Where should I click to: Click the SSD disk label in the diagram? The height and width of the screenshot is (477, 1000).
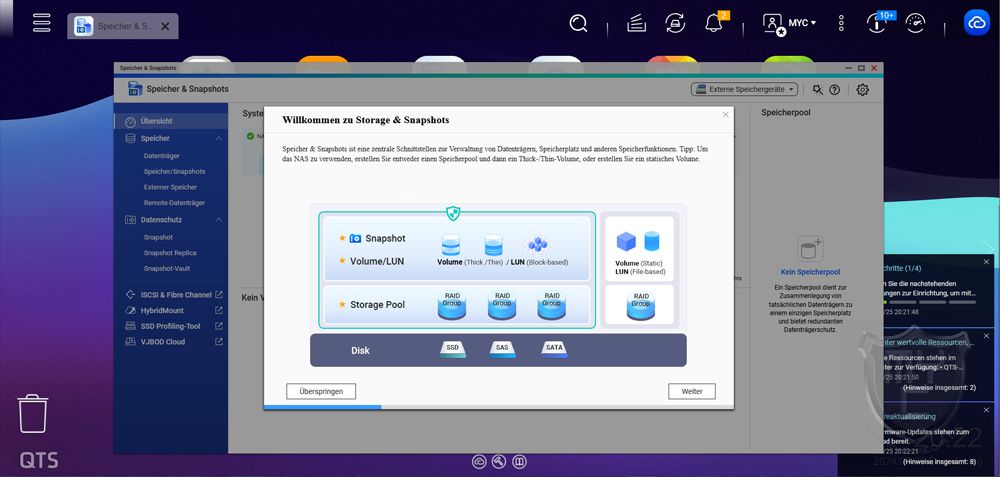(452, 349)
